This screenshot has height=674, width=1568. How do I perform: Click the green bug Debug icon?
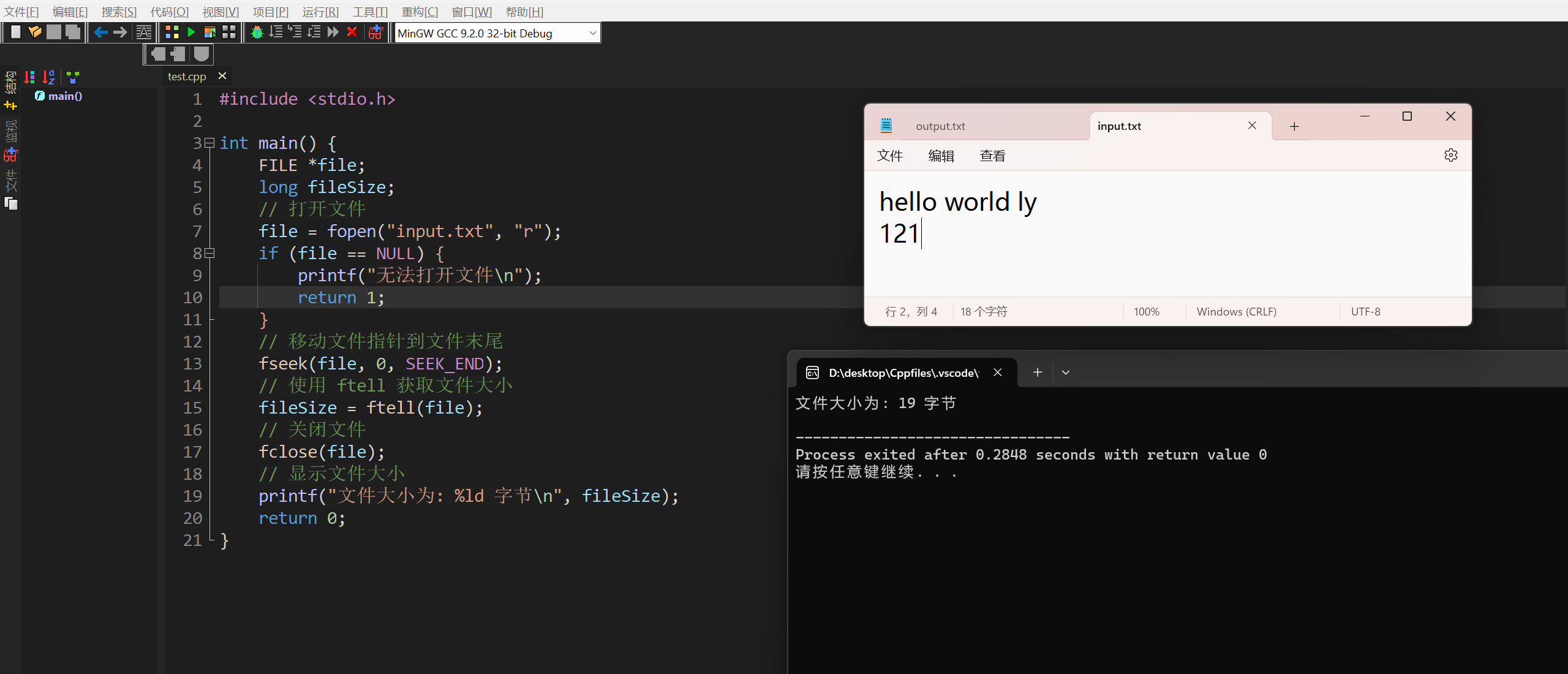(257, 32)
